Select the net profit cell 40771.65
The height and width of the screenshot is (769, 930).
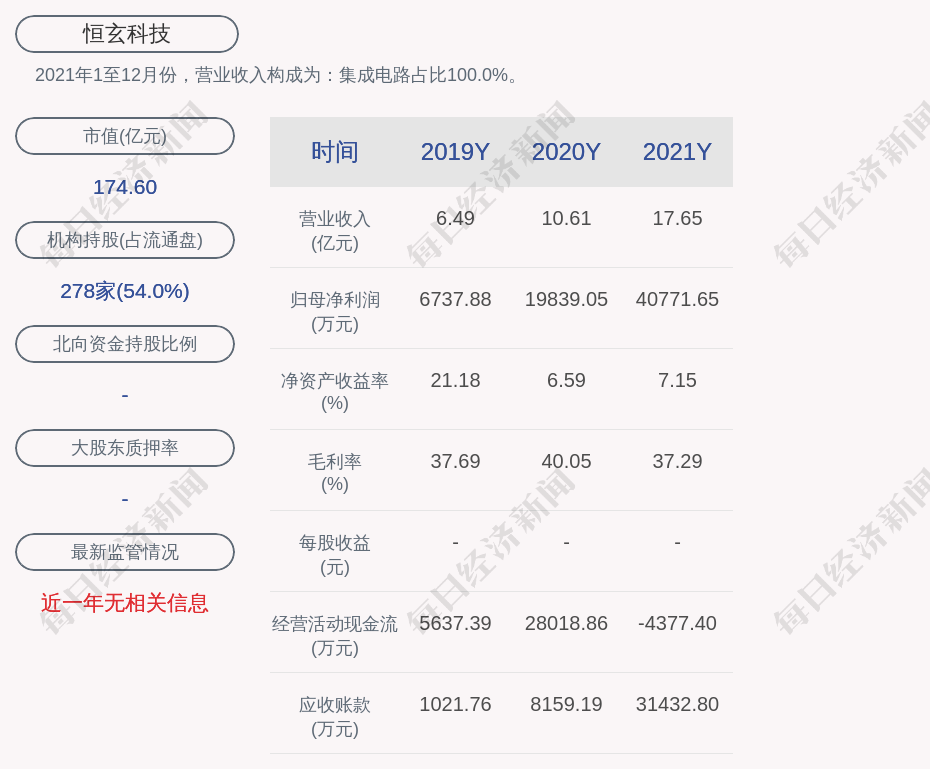(677, 299)
